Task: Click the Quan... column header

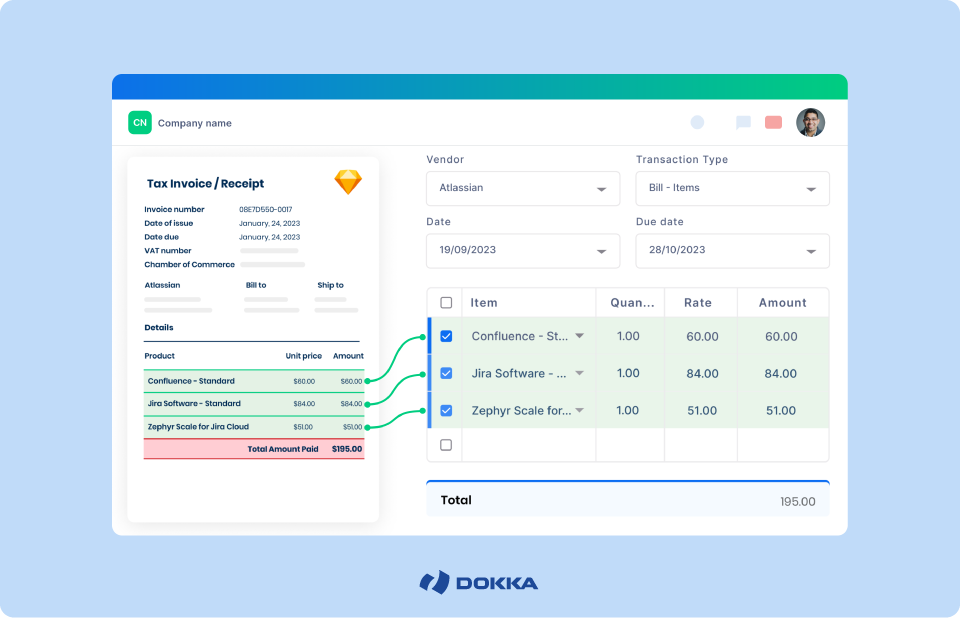Action: click(x=632, y=303)
